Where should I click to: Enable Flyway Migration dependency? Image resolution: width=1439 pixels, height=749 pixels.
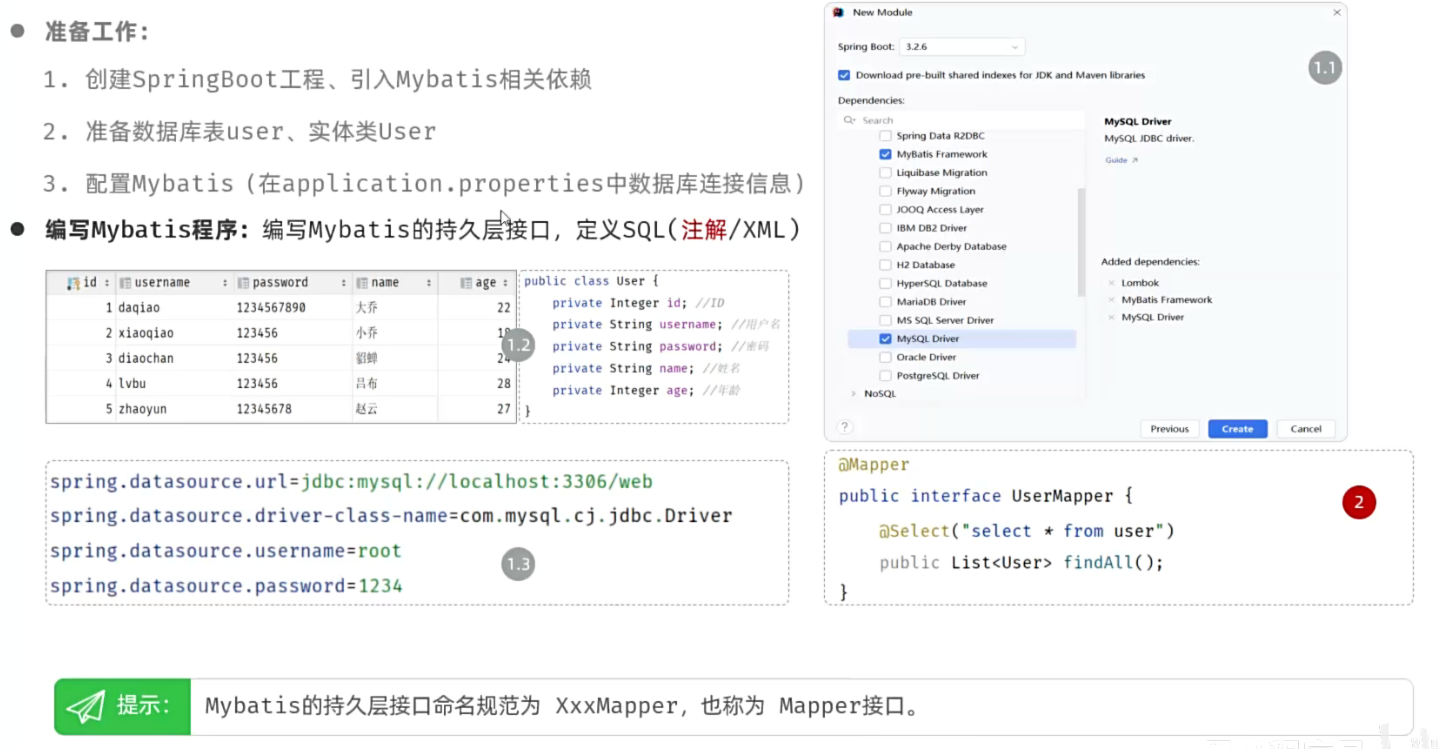pos(885,191)
